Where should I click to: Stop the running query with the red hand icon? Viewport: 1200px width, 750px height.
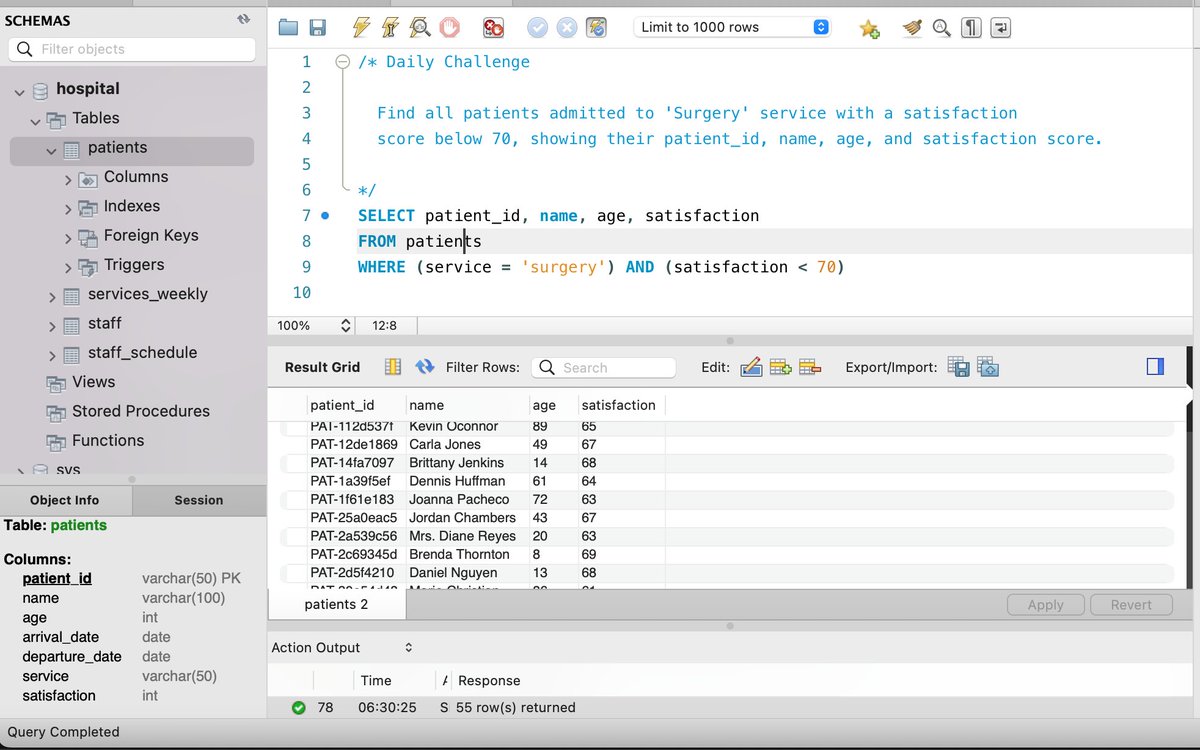click(x=450, y=28)
